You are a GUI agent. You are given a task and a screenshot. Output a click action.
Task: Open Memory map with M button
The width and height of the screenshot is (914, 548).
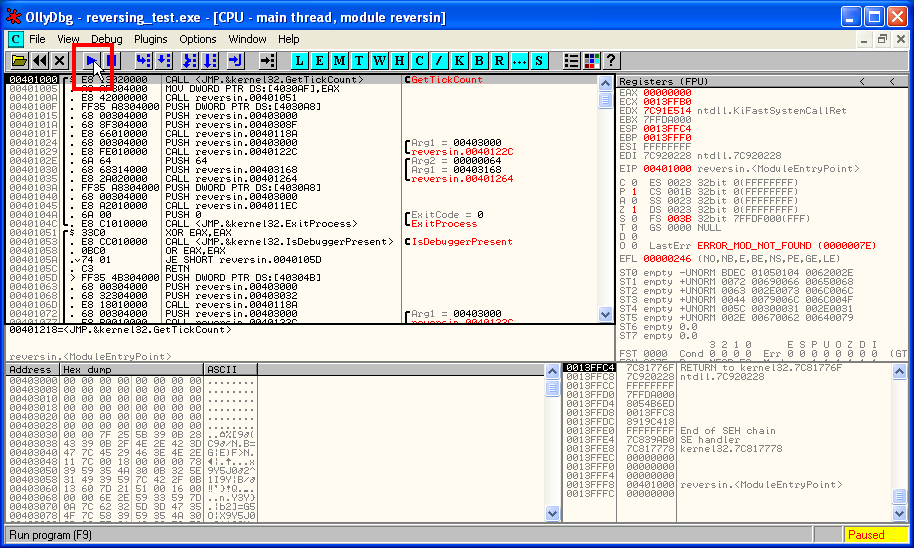(339, 61)
